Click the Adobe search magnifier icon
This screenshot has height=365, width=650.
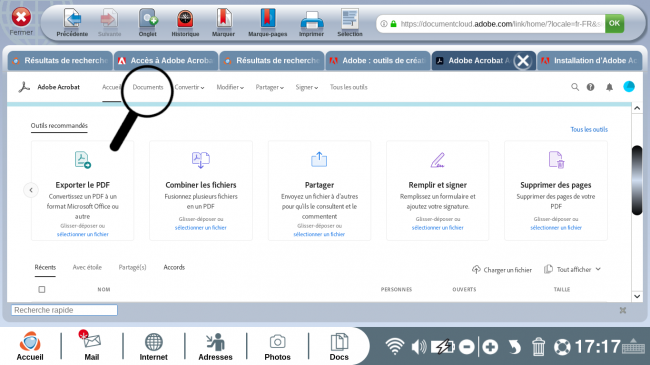pyautogui.click(x=575, y=87)
